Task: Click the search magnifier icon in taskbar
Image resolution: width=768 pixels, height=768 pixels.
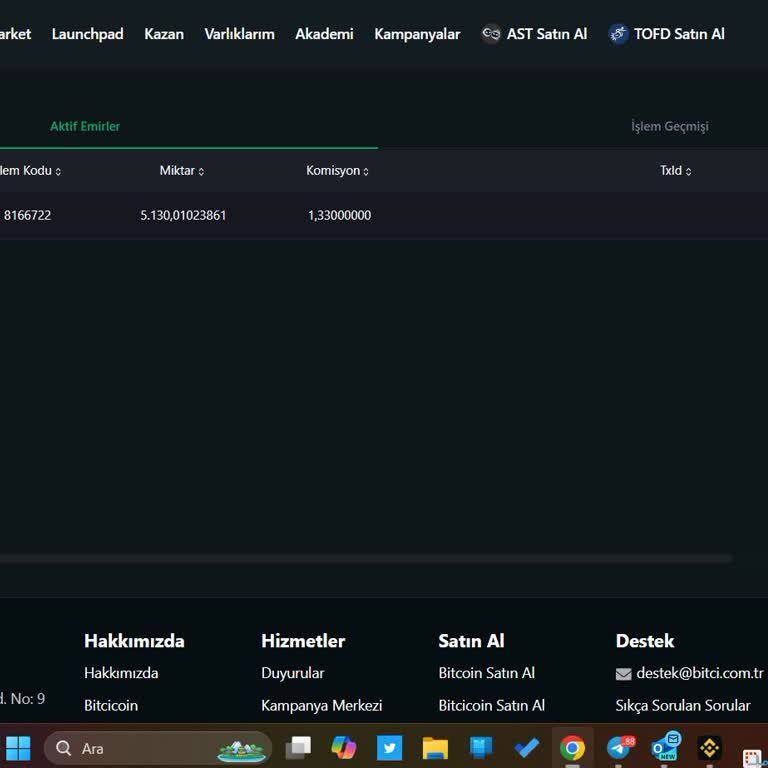Action: [x=64, y=748]
